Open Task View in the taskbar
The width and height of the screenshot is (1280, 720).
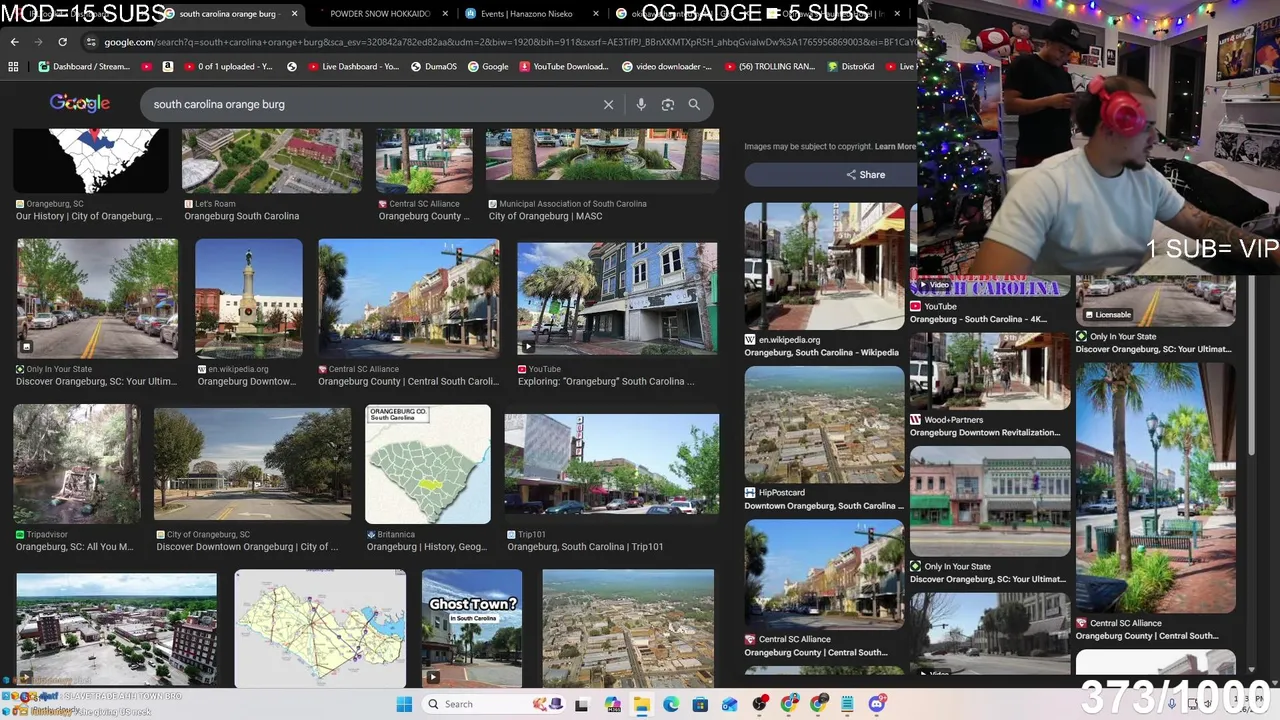(x=582, y=704)
